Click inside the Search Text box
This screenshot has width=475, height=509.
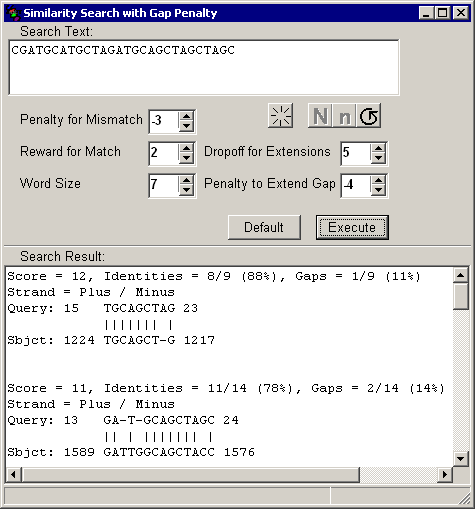click(204, 67)
